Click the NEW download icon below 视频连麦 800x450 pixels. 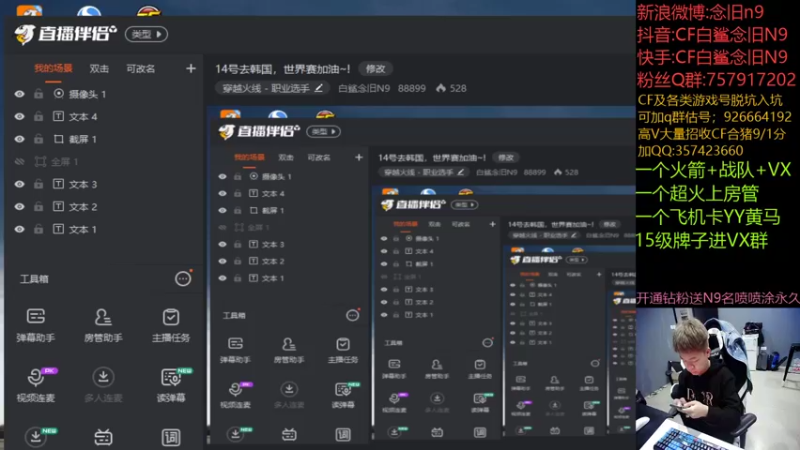pos(36,437)
